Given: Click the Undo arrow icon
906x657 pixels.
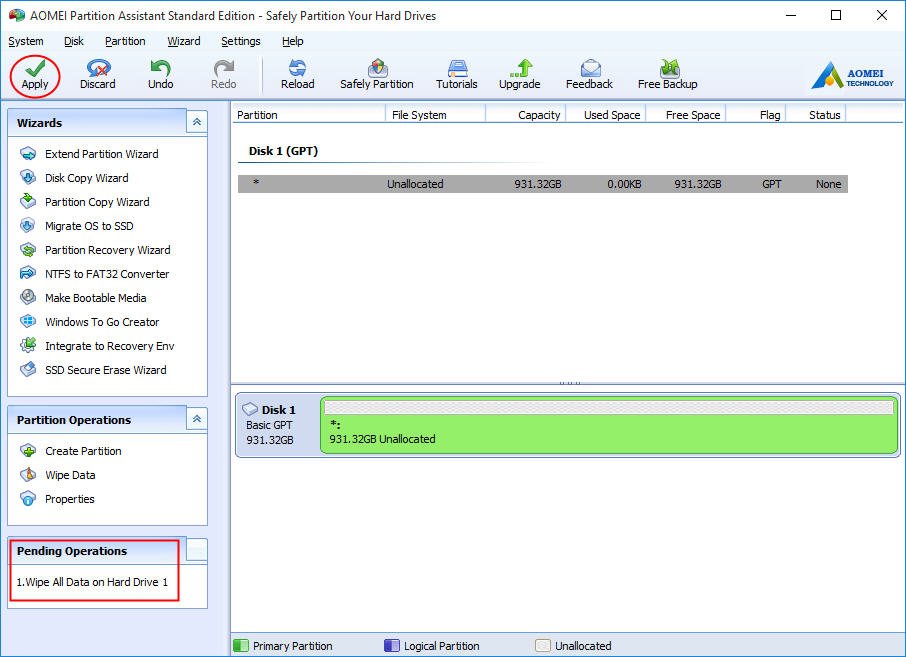Looking at the screenshot, I should point(161,68).
